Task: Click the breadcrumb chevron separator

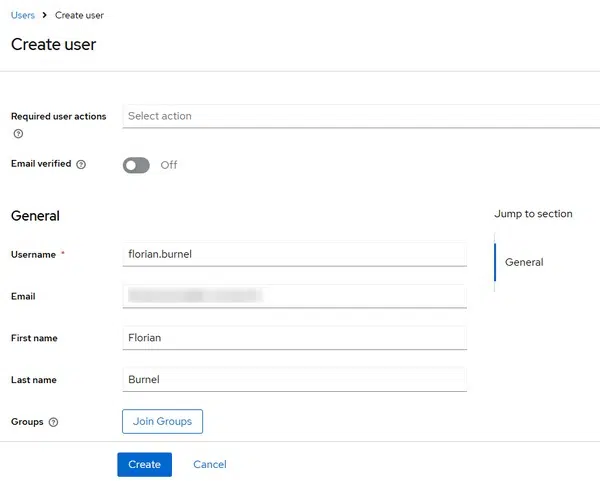Action: pos(45,15)
